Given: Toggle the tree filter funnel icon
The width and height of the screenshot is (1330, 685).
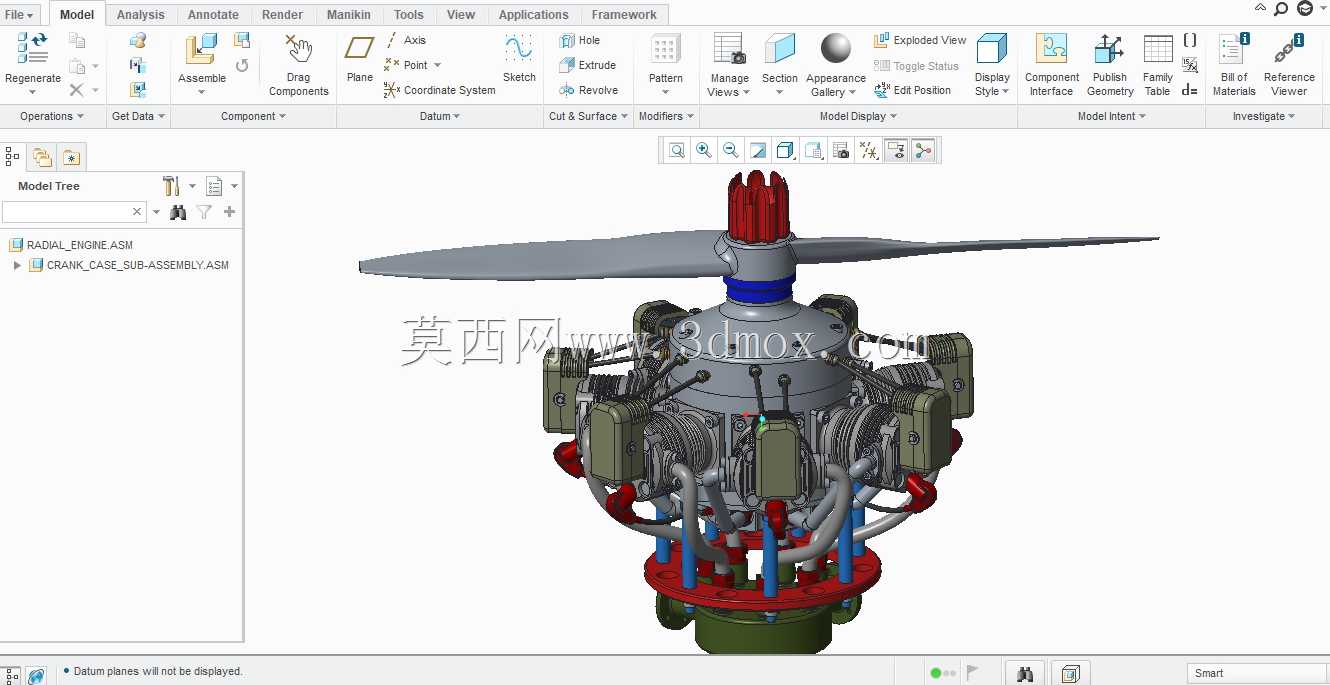Looking at the screenshot, I should tap(204, 212).
